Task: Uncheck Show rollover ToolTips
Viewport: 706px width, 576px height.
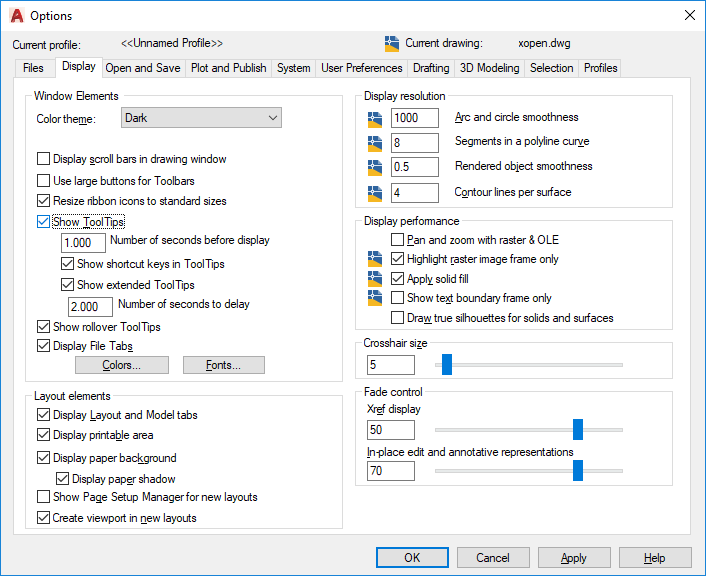Action: 43,327
